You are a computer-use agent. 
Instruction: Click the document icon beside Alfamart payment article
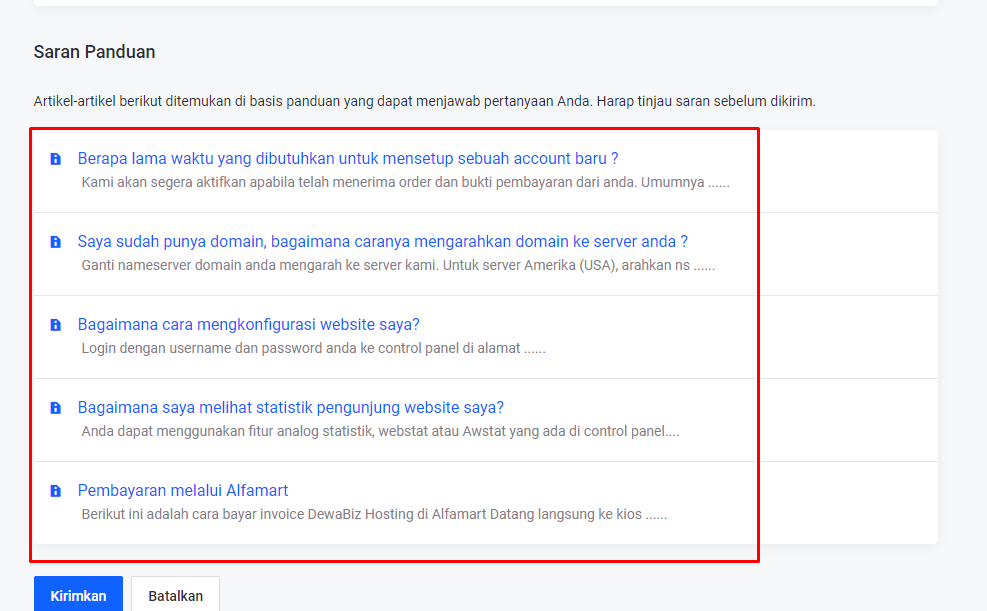click(x=56, y=491)
